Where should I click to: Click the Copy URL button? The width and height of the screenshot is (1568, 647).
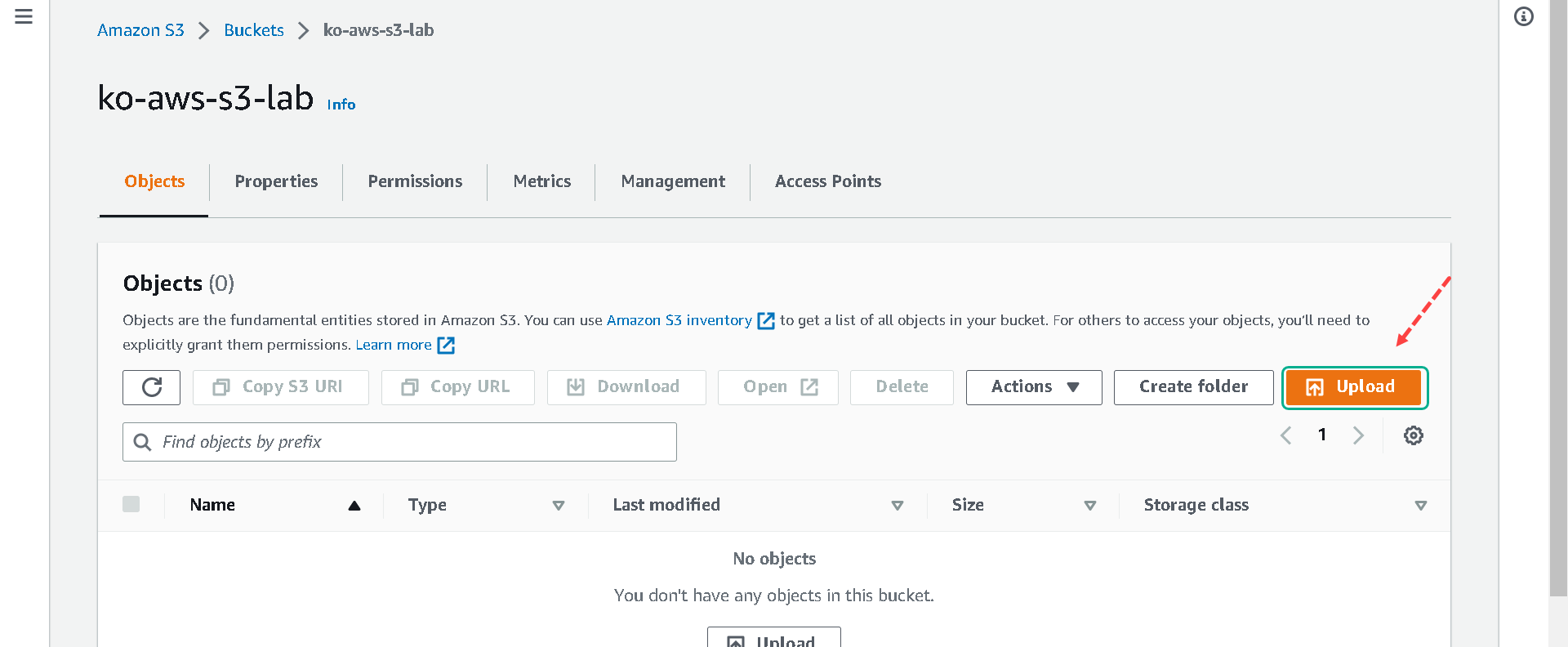pyautogui.click(x=457, y=387)
